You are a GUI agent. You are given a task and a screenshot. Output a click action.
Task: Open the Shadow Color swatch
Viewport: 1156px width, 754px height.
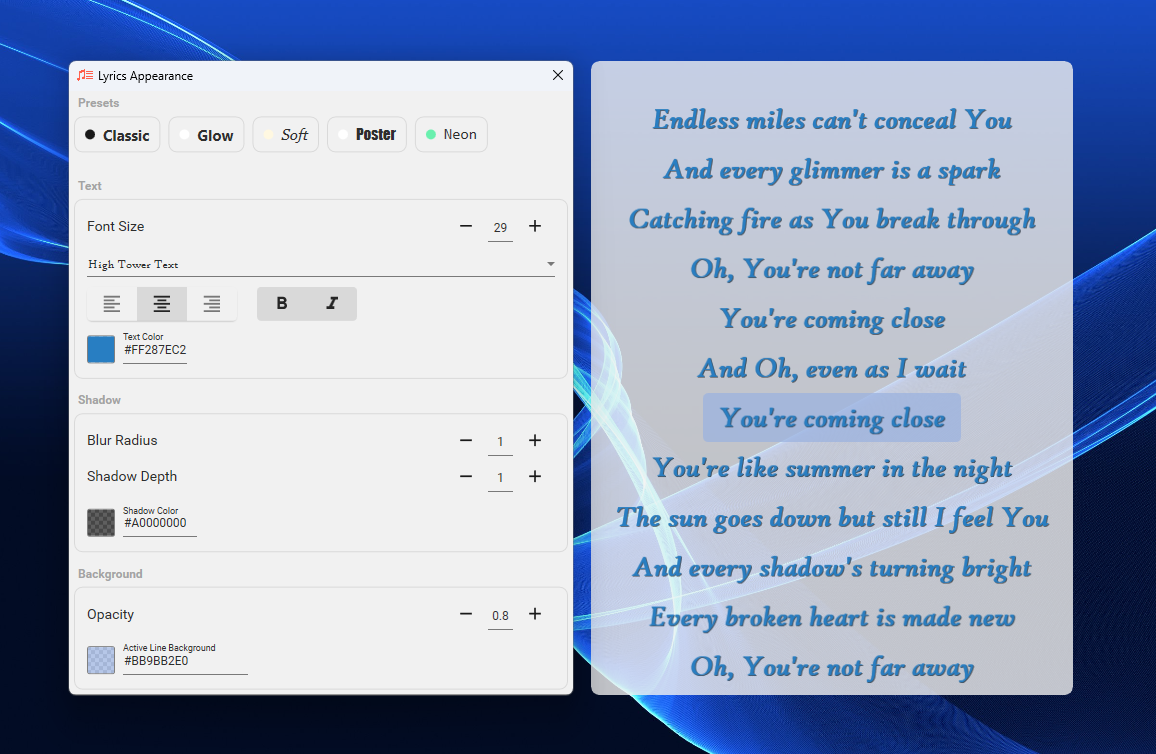(x=101, y=523)
